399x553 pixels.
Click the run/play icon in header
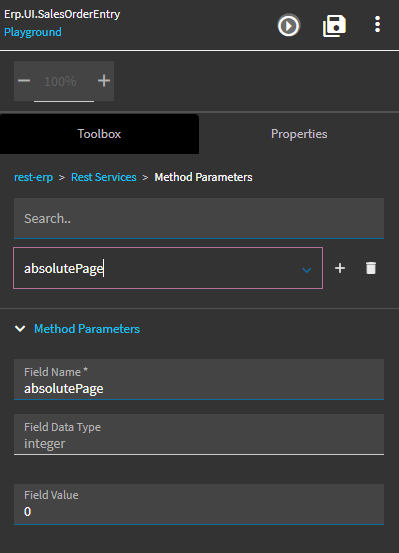pos(289,25)
